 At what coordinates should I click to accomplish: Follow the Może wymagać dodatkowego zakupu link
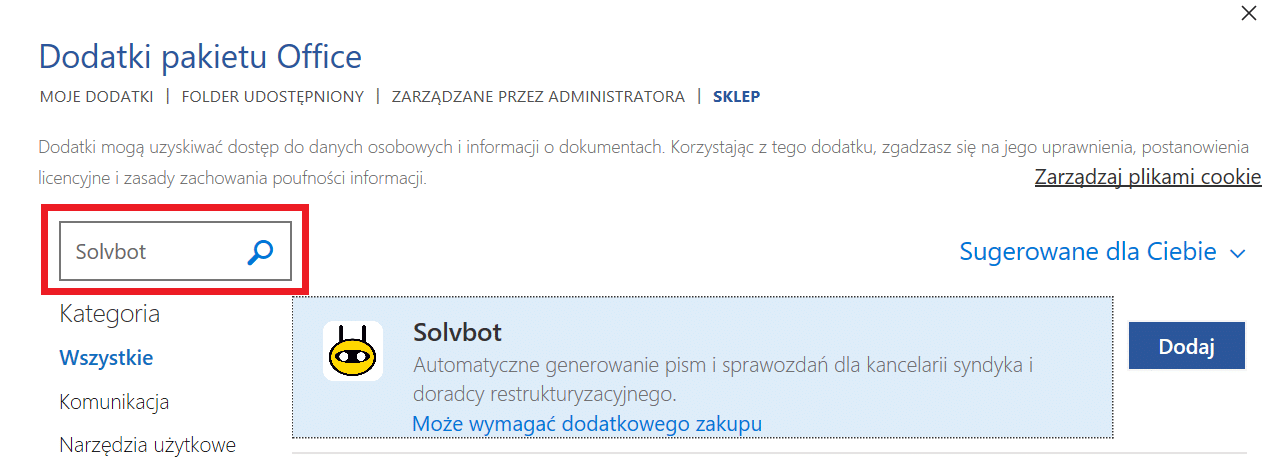click(x=587, y=424)
